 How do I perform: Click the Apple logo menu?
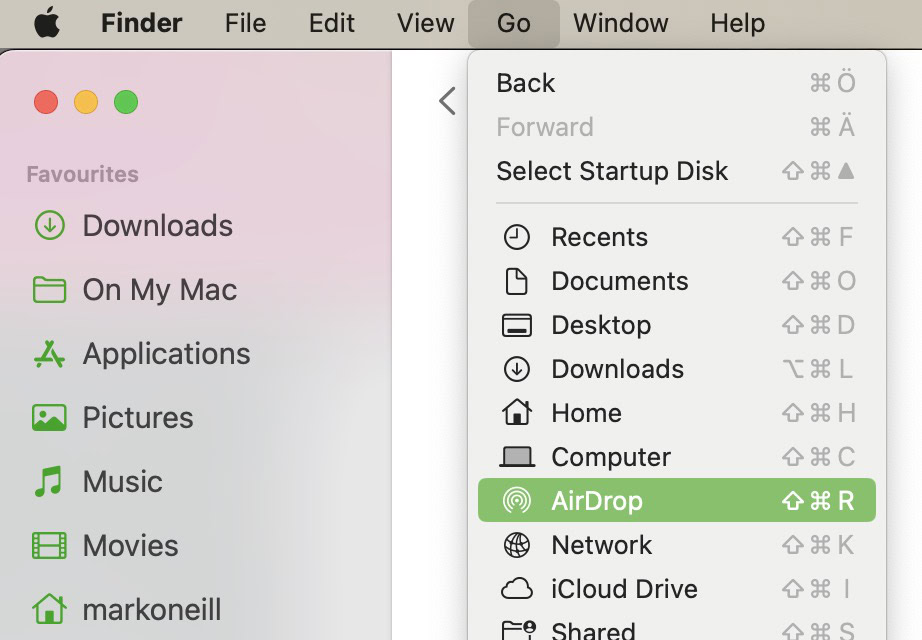[x=46, y=23]
